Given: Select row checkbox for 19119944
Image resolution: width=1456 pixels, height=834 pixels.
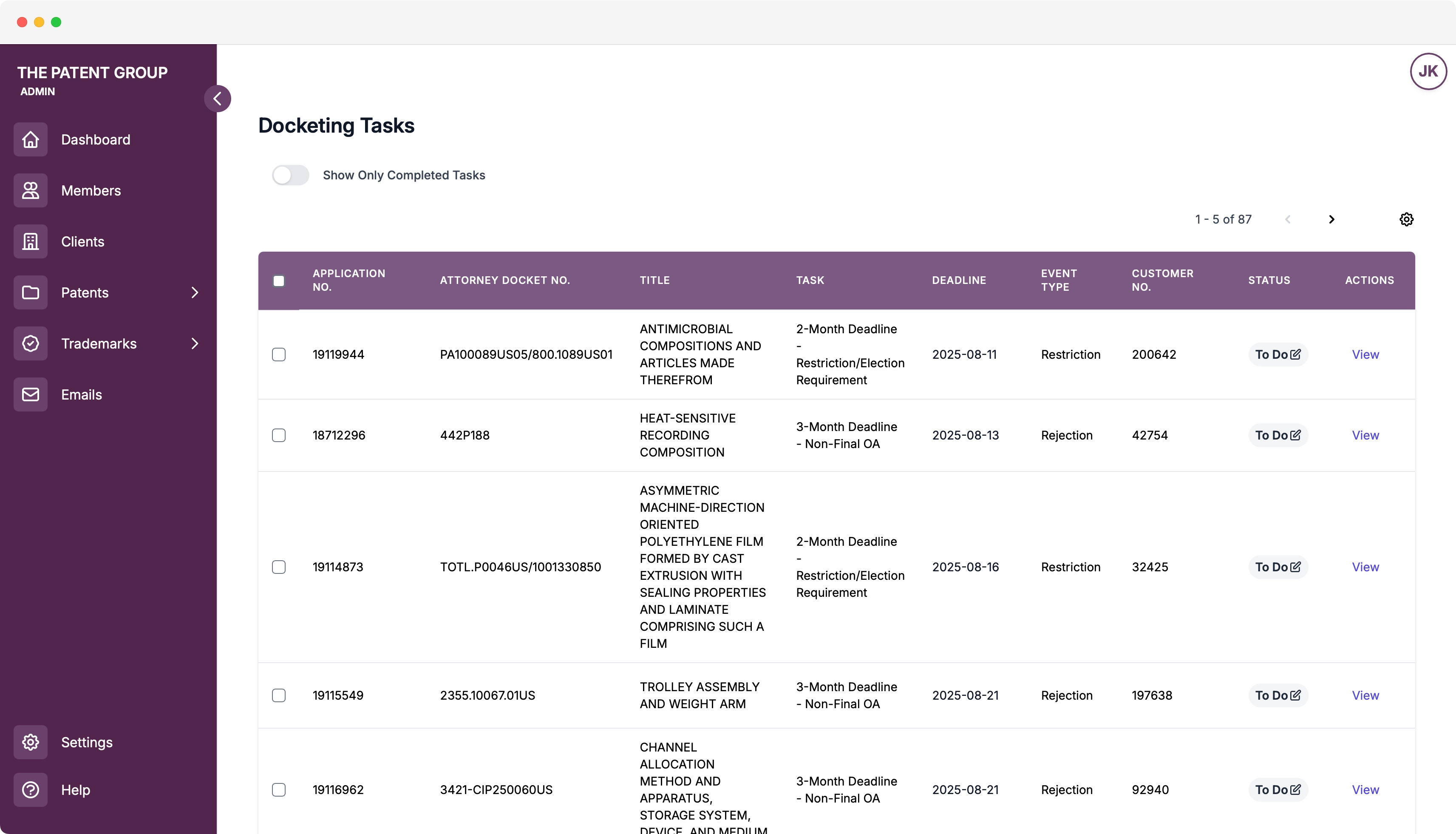Looking at the screenshot, I should tap(279, 354).
